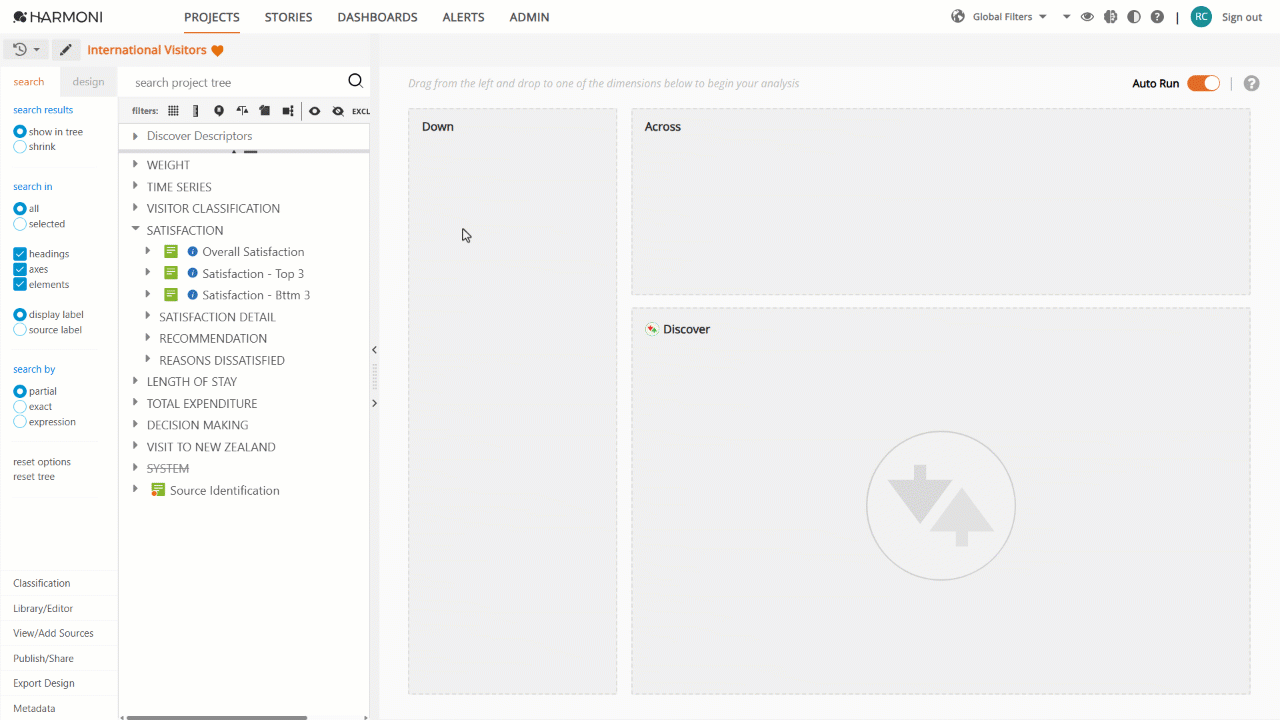The width and height of the screenshot is (1280, 720).
Task: Uncheck the headings checkbox
Action: [x=20, y=254]
